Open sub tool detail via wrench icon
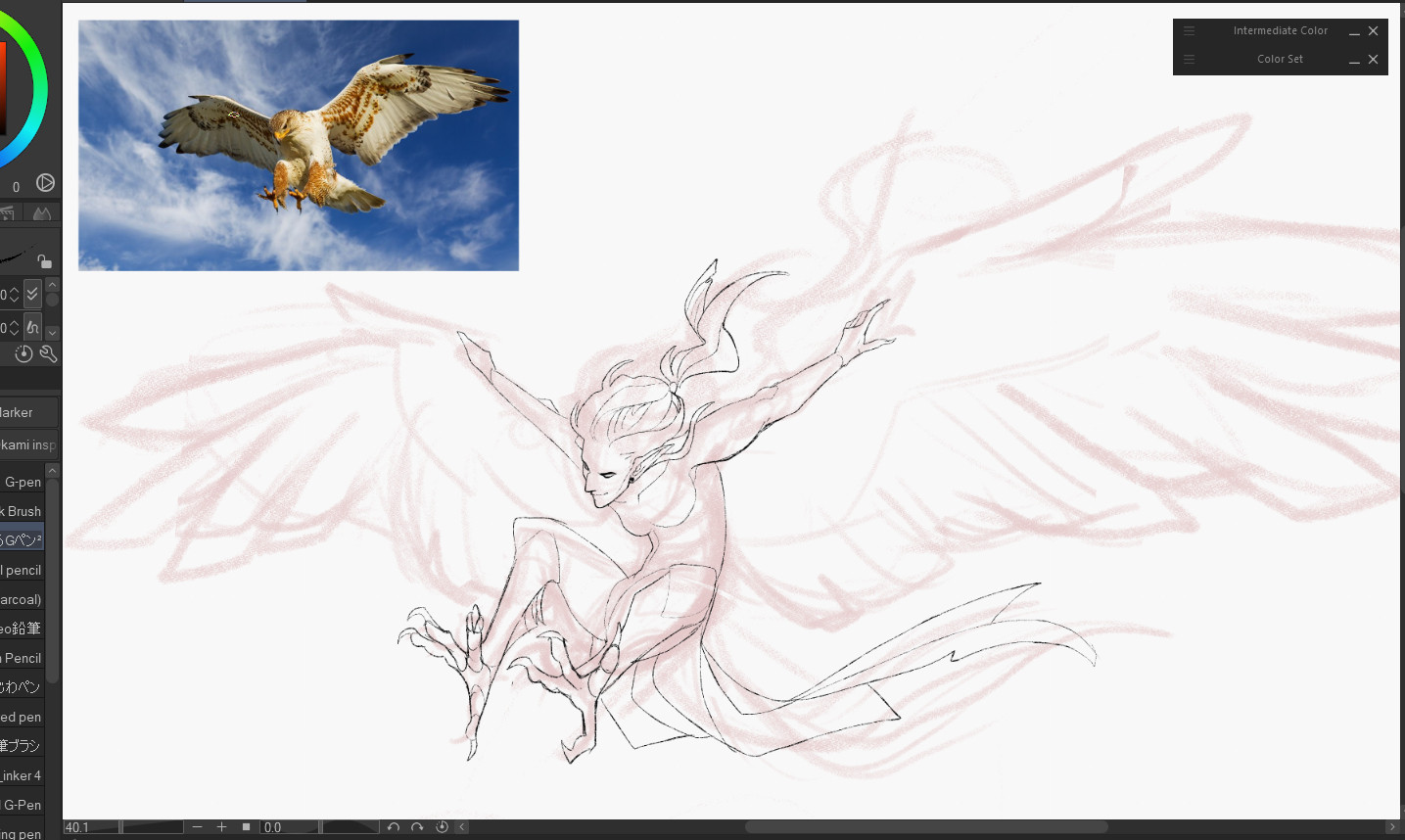Viewport: 1405px width, 840px height. pyautogui.click(x=48, y=354)
